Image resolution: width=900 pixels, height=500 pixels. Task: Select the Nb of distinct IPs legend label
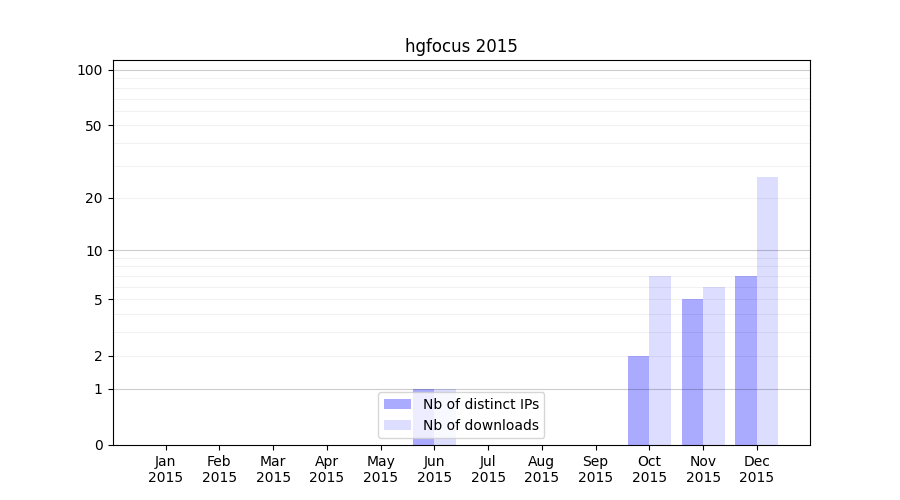481,404
